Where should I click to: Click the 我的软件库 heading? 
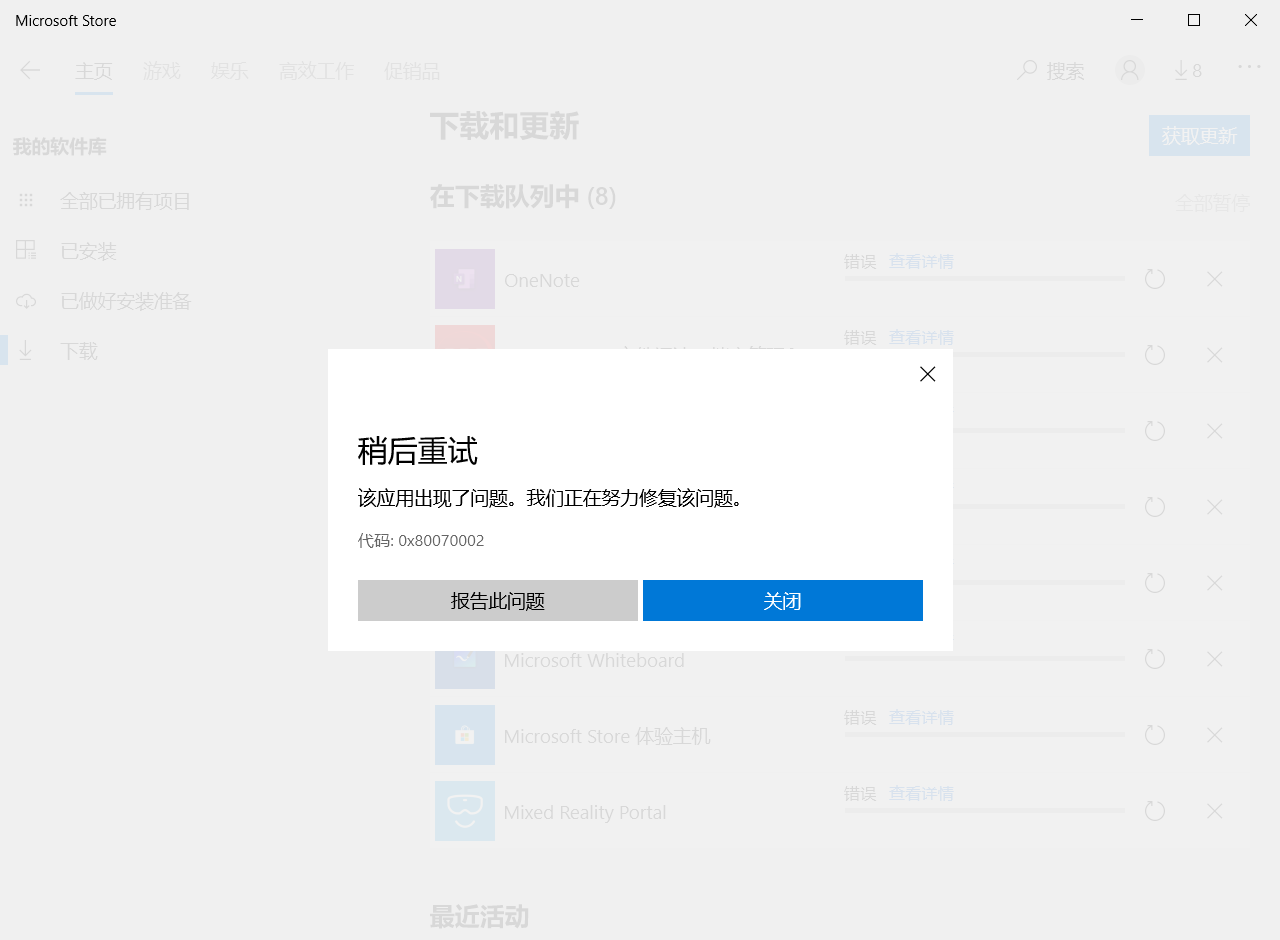click(59, 147)
